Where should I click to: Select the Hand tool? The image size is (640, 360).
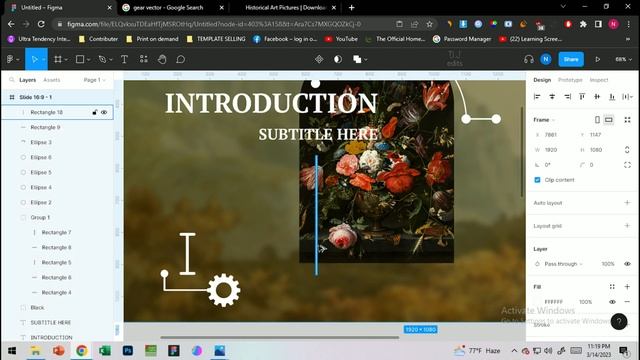(x=162, y=60)
